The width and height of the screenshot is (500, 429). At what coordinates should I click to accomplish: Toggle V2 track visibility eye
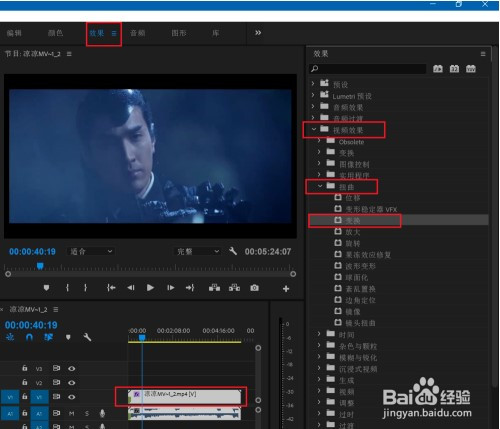pos(72,383)
